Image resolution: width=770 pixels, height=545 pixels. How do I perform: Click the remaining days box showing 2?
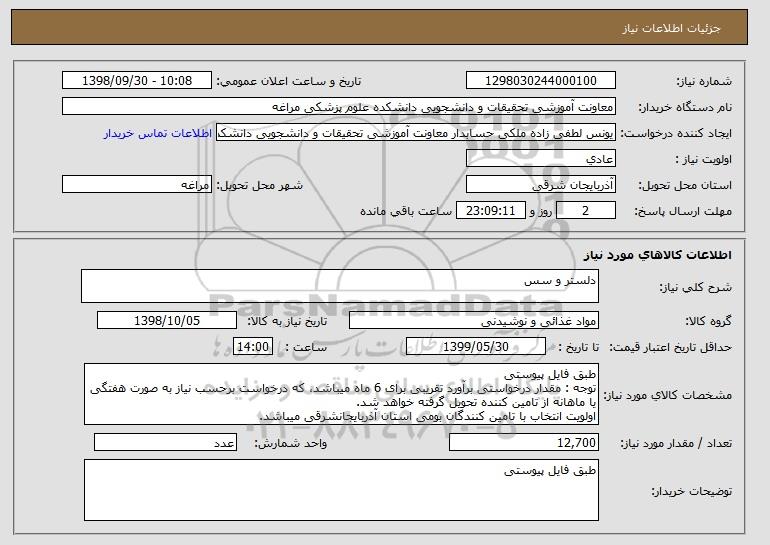585,211
